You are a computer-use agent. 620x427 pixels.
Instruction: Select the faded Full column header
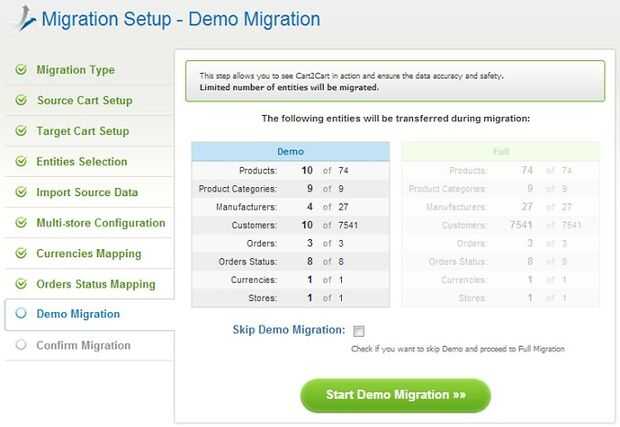point(501,151)
